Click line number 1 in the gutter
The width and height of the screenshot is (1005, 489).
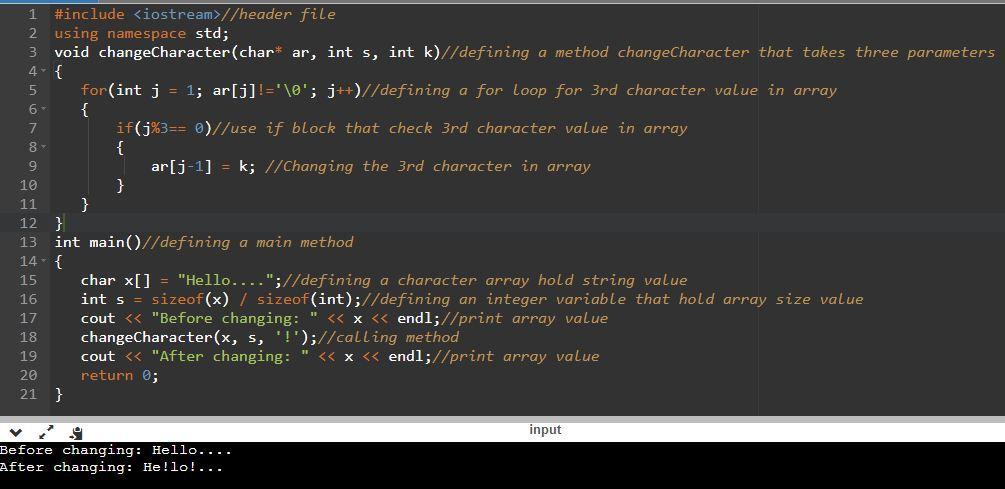pos(33,14)
